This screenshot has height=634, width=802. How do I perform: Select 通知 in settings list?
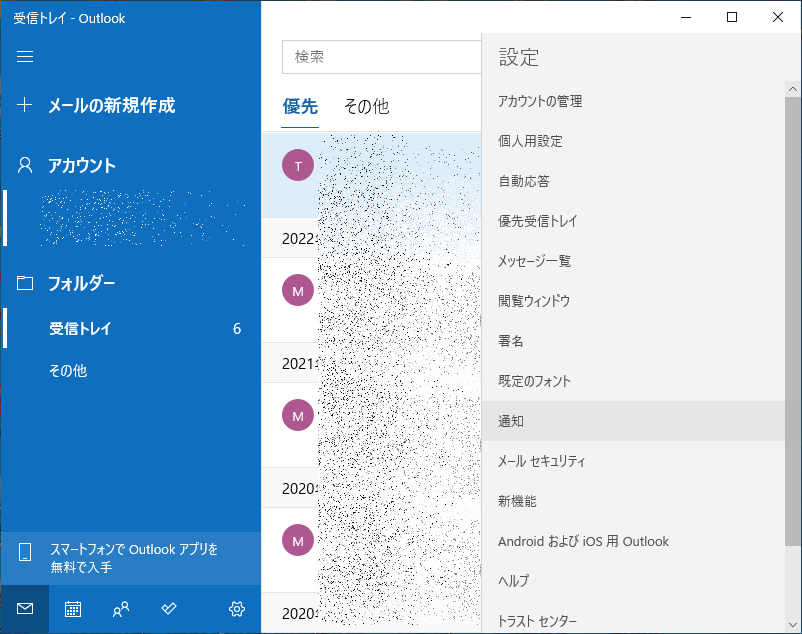(511, 421)
